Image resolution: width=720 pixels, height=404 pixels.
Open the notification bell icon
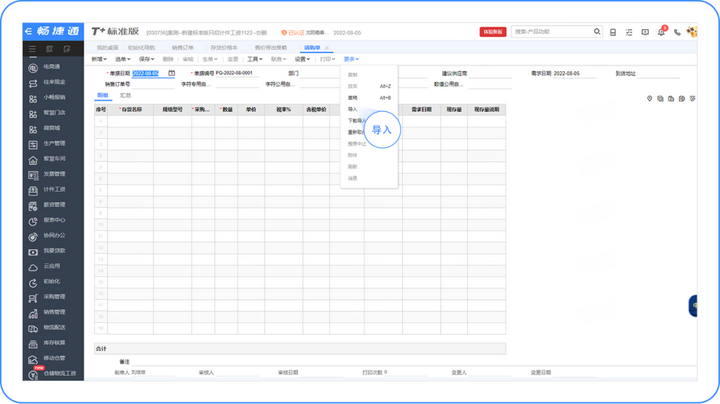661,32
